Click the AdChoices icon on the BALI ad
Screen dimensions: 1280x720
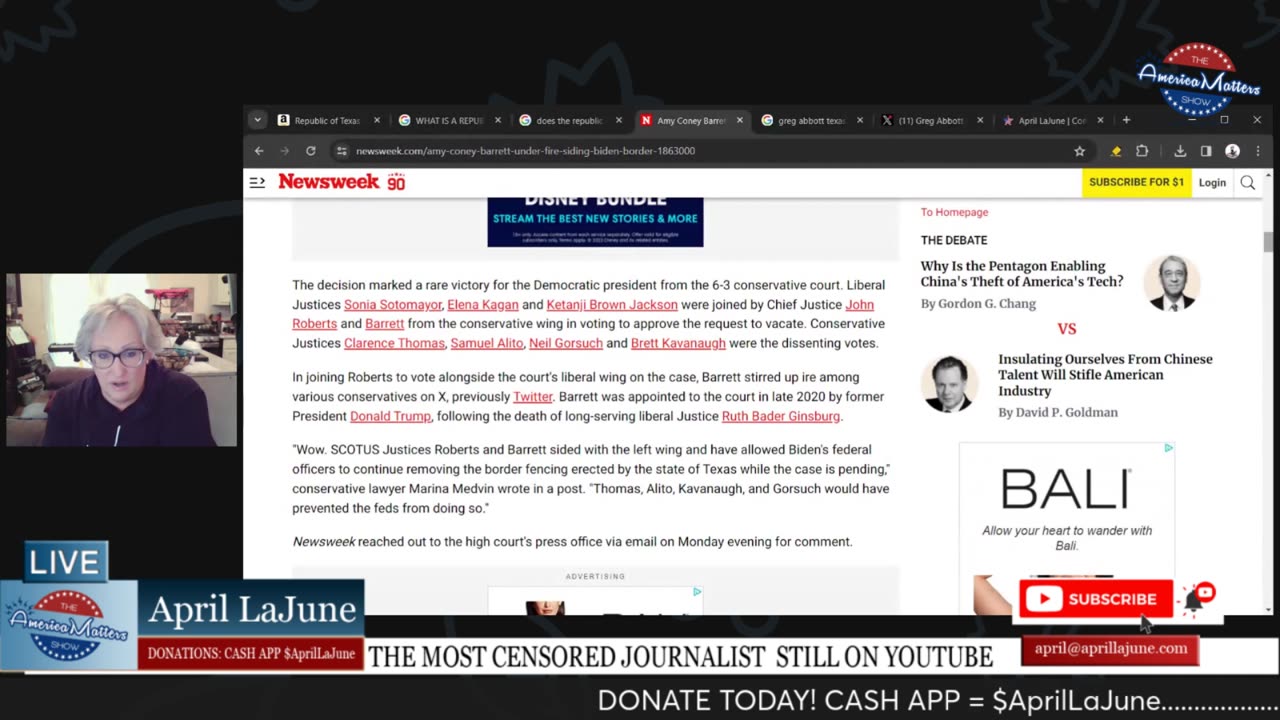1168,448
